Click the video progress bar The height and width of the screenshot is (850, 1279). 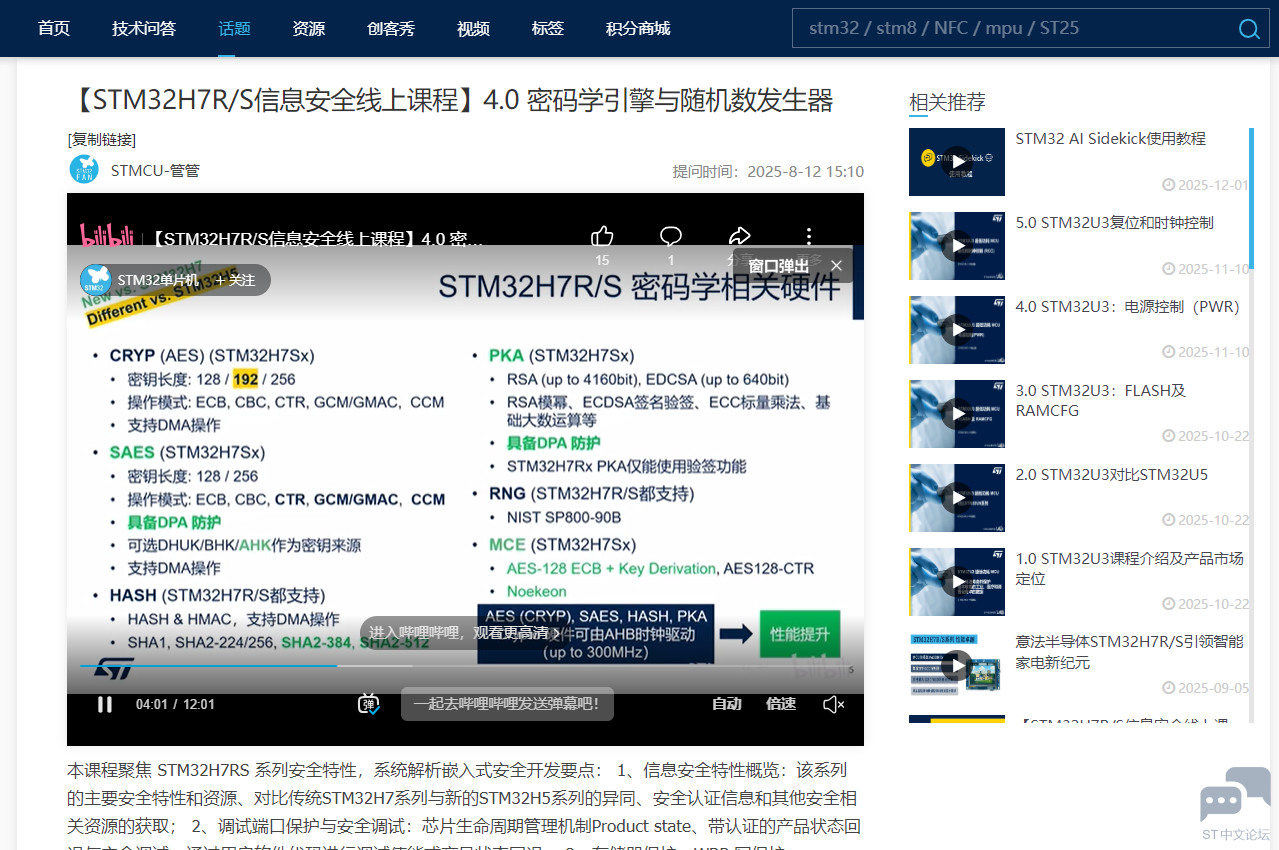[x=465, y=666]
